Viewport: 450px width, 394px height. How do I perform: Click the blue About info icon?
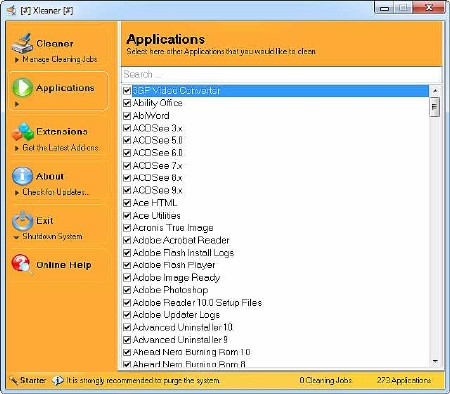pyautogui.click(x=22, y=176)
